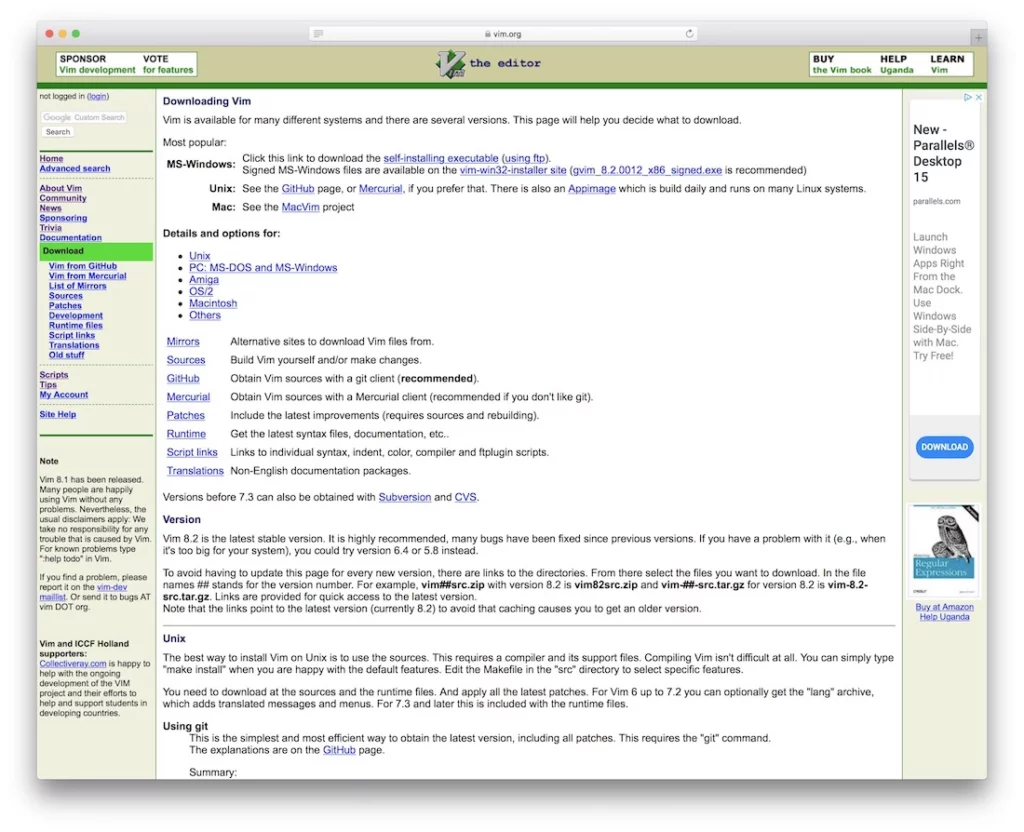The width and height of the screenshot is (1024, 832).
Task: Open Buy at Amazon link
Action: 944,607
